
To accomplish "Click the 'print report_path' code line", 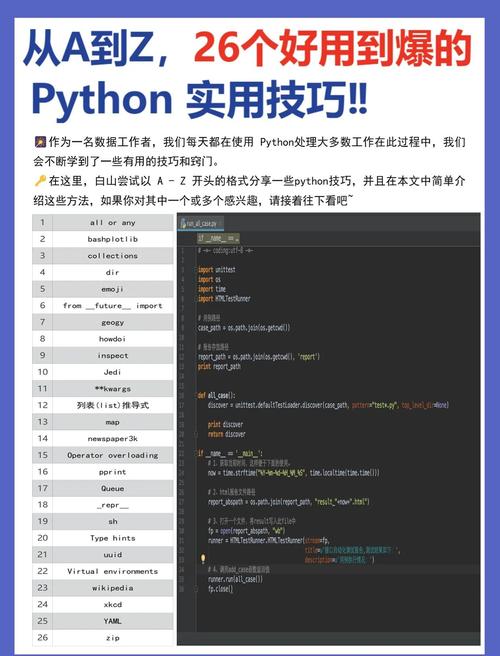I will [219, 366].
